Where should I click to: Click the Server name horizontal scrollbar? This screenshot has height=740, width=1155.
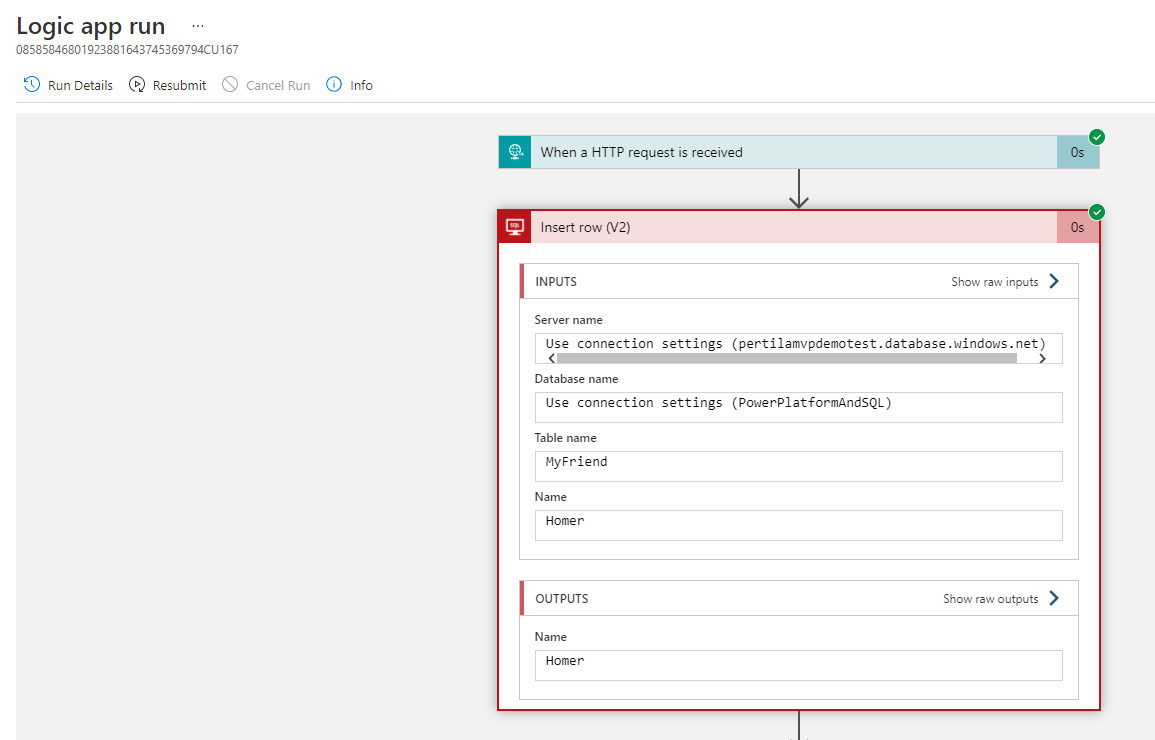pyautogui.click(x=786, y=358)
